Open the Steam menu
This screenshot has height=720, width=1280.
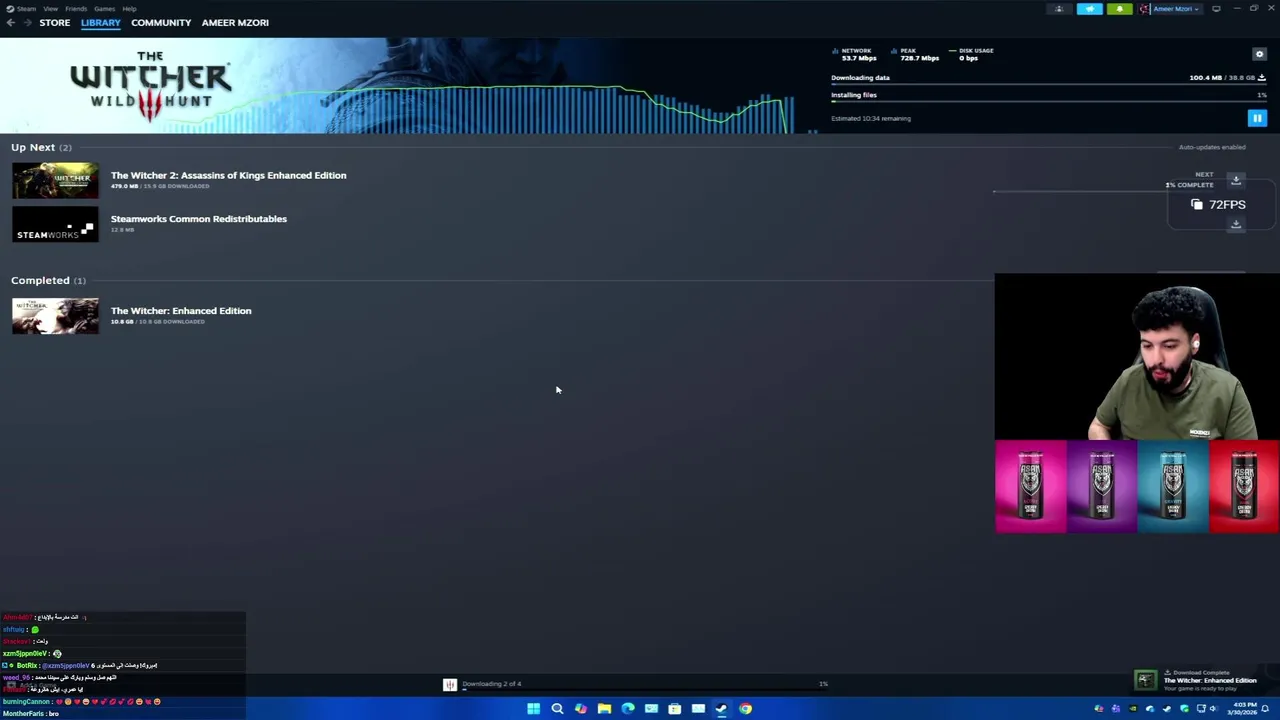tap(27, 9)
